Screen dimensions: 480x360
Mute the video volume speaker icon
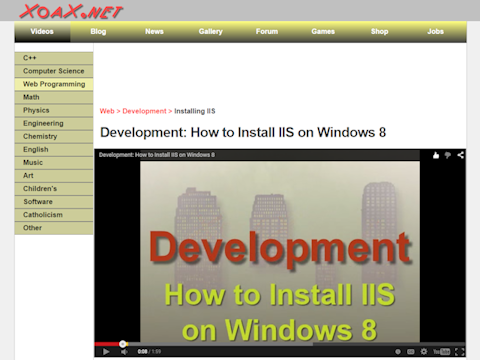tap(124, 352)
